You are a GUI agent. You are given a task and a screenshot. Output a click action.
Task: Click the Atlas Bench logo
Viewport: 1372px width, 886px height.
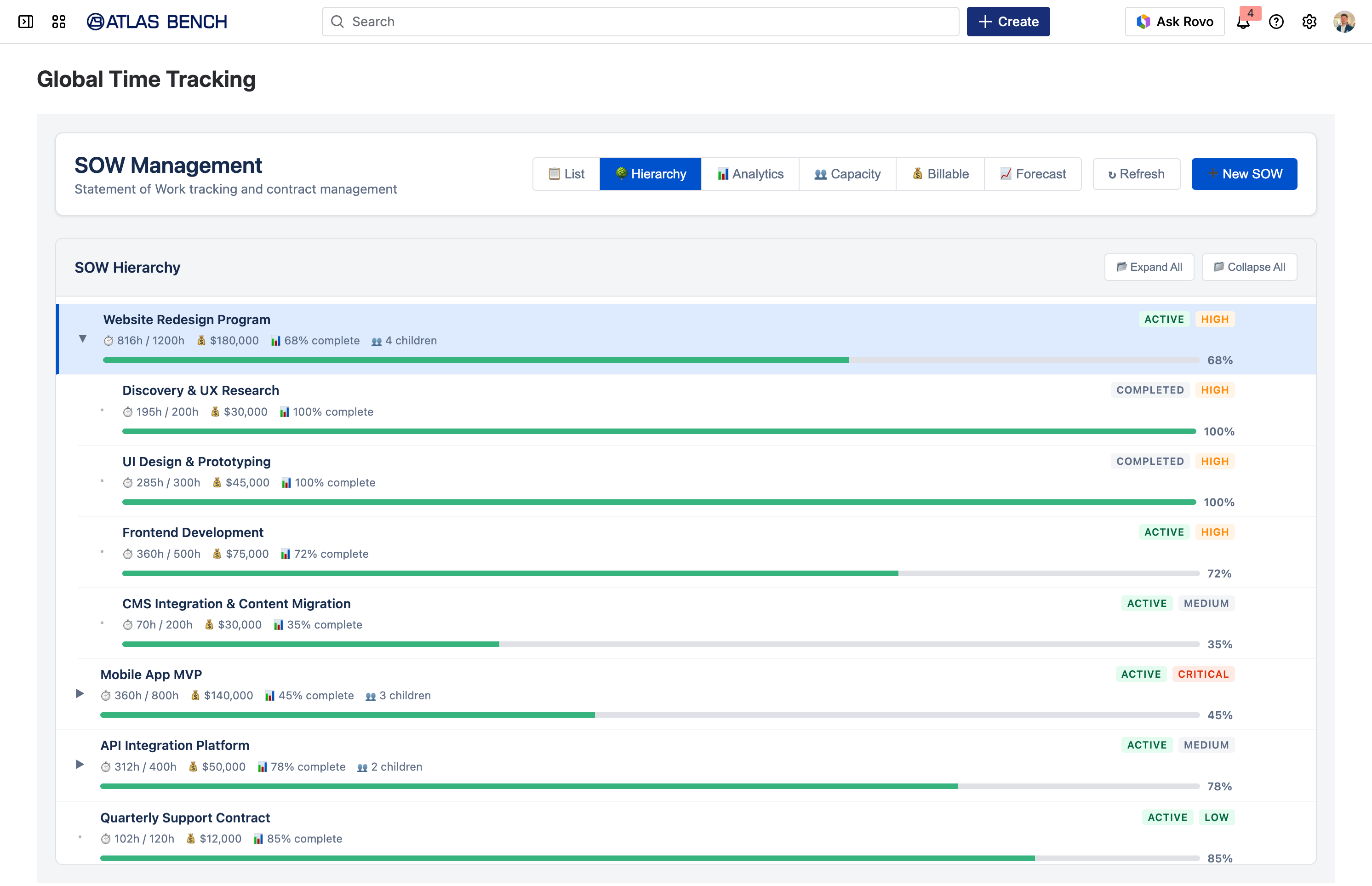pos(157,22)
